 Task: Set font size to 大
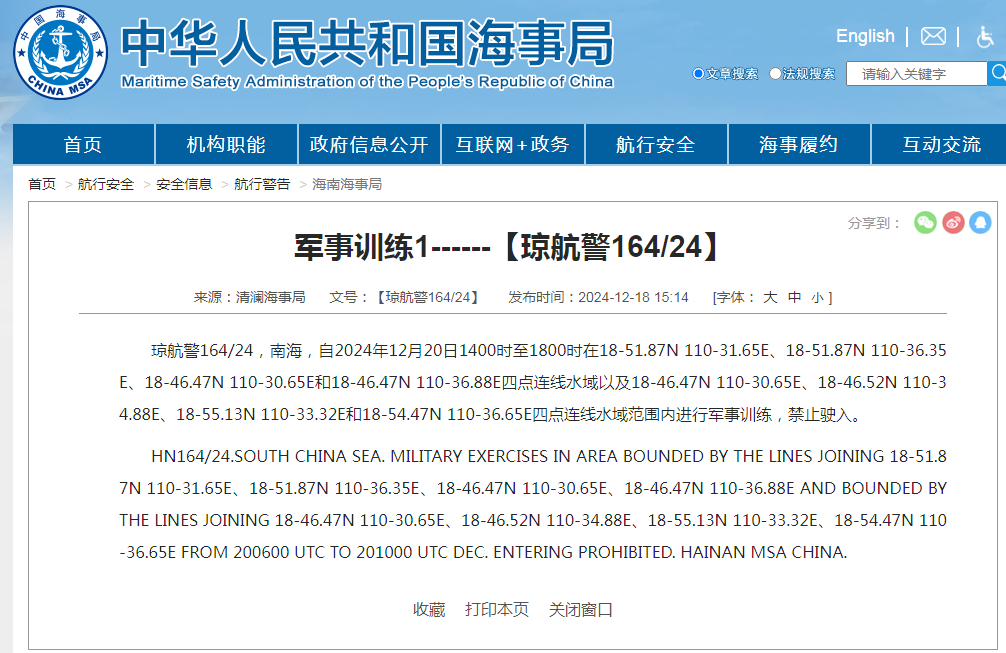[770, 297]
